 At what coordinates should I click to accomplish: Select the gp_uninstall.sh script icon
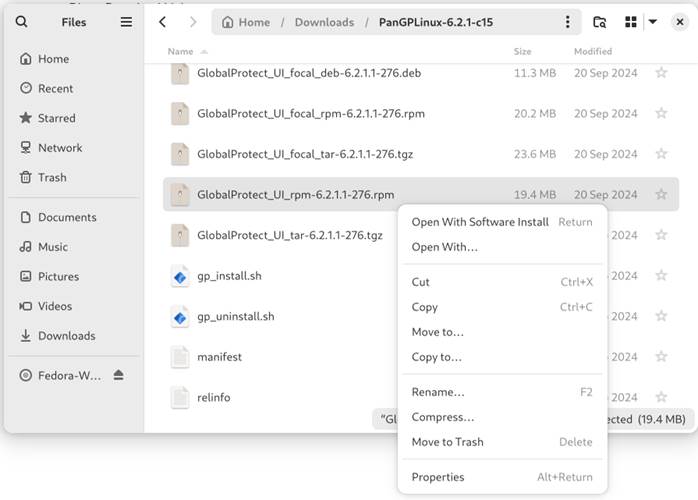(180, 317)
